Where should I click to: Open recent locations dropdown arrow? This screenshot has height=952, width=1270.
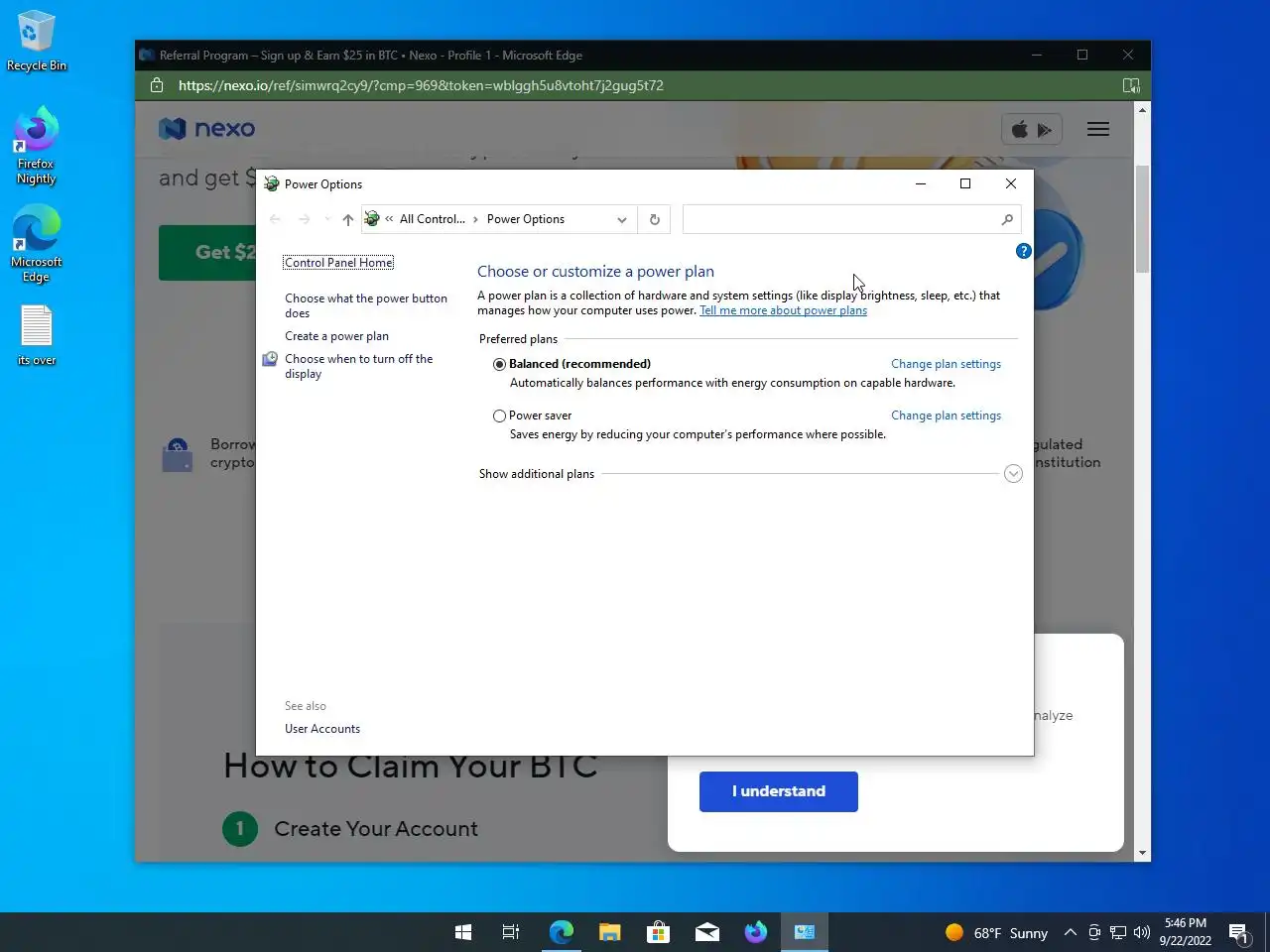pyautogui.click(x=327, y=219)
